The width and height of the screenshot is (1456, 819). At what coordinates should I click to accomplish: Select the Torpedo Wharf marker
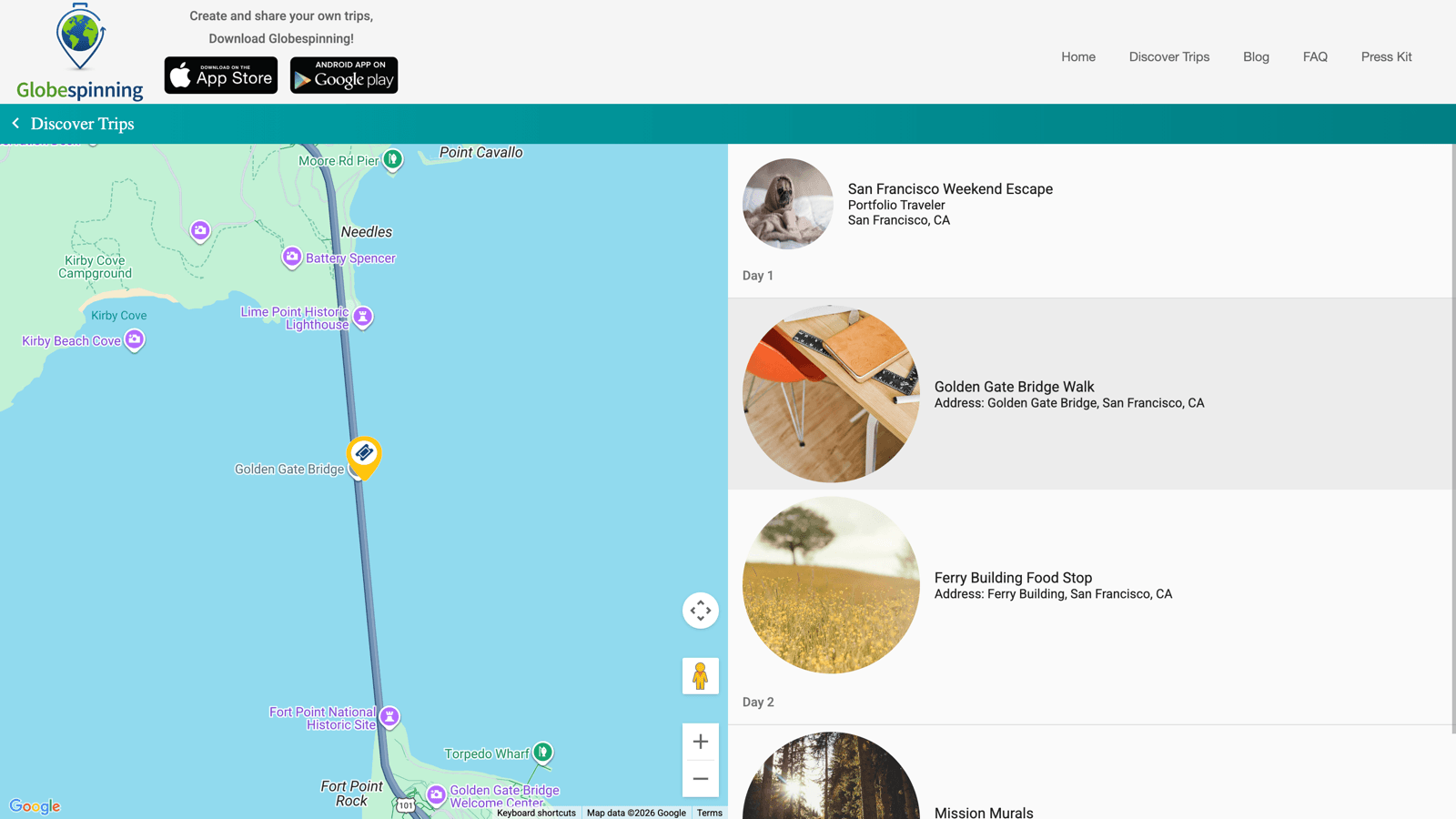(x=543, y=753)
